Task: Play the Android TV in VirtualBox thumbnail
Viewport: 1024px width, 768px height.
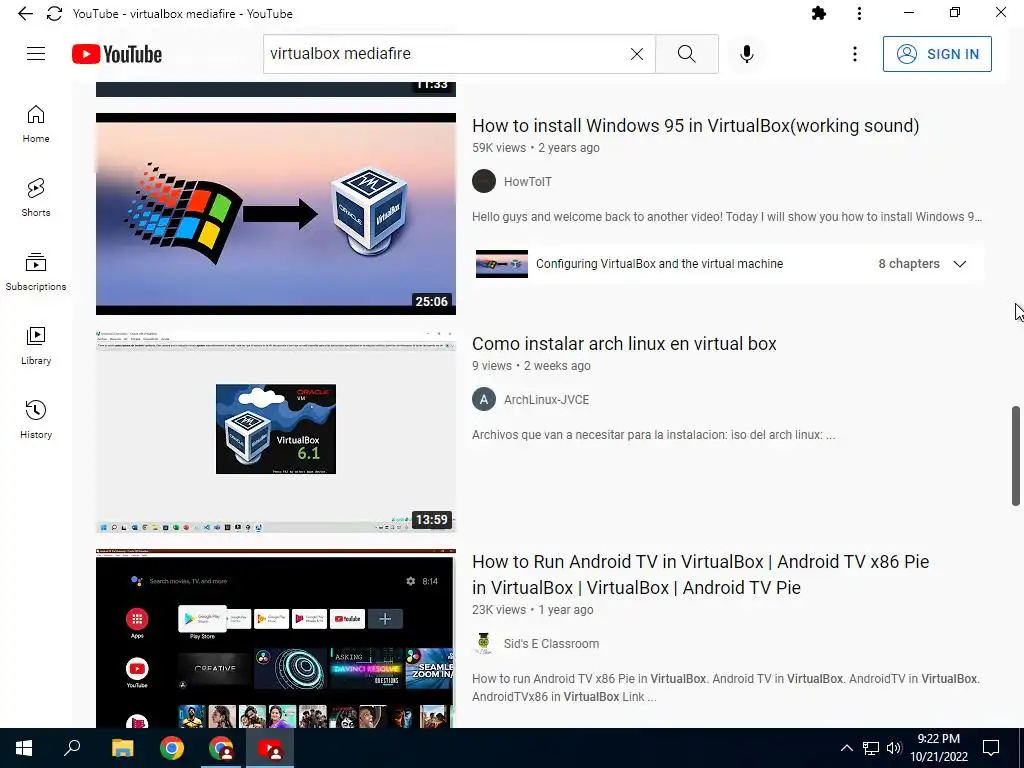Action: tap(276, 639)
